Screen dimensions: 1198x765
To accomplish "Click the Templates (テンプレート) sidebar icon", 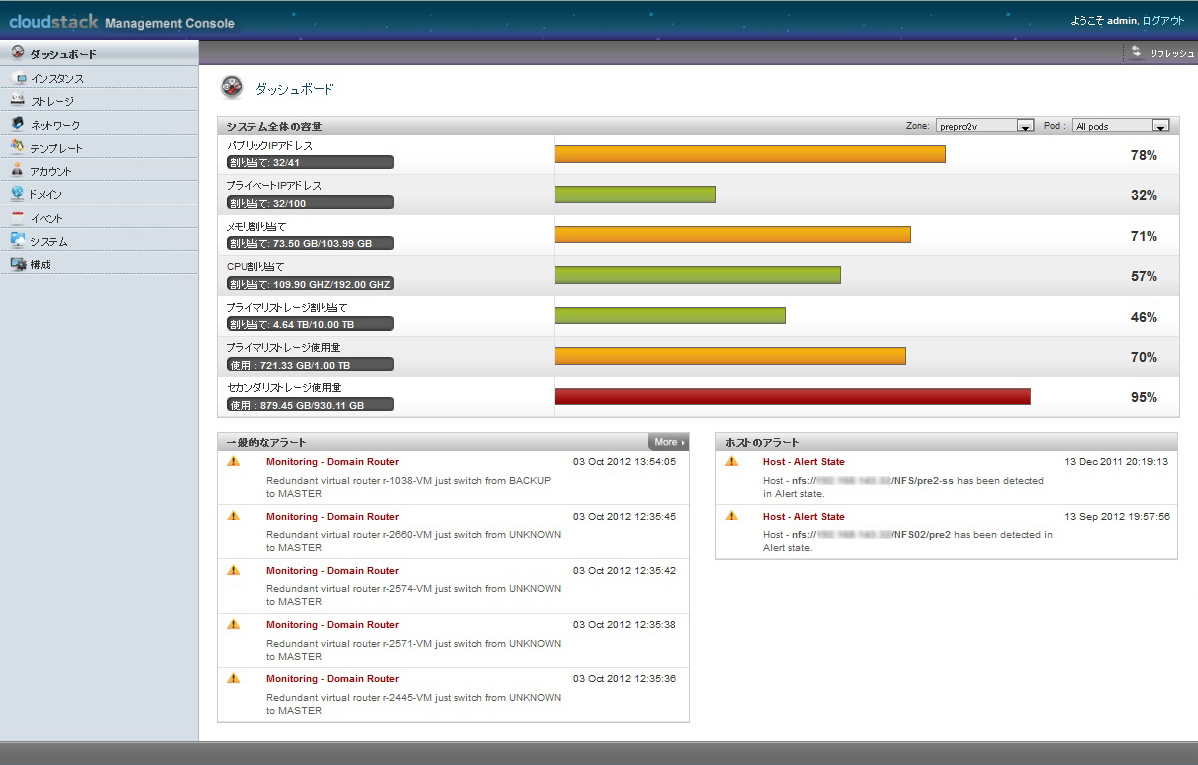I will [18, 146].
